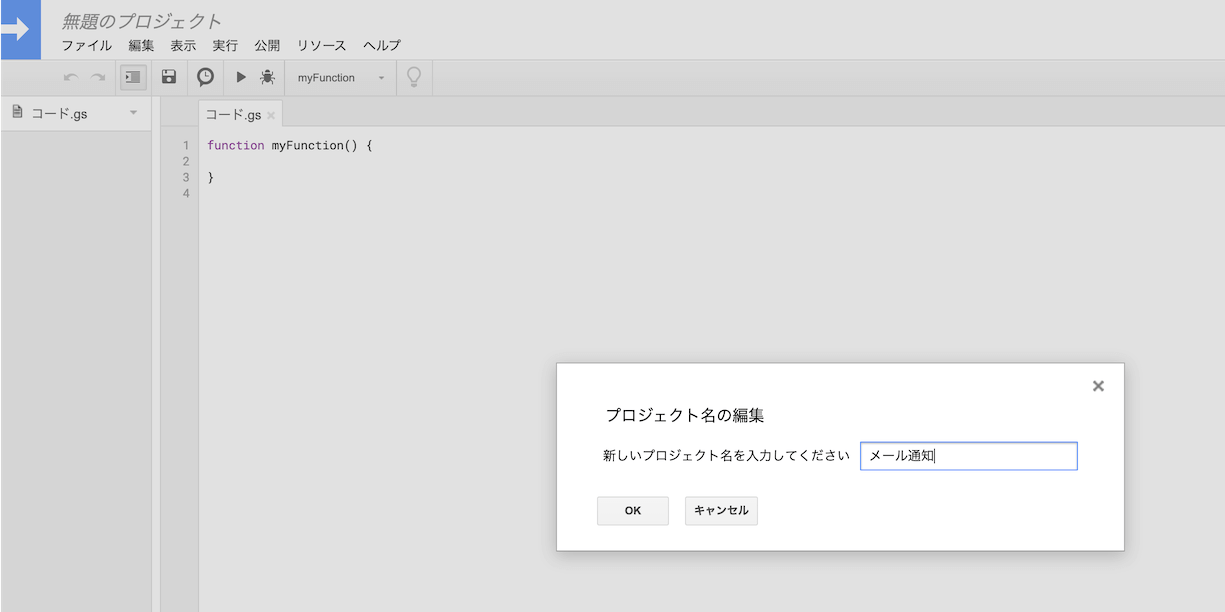Expand the コード.gs options arrow in sidebar
Screen dimensions: 1225x612
click(x=133, y=113)
